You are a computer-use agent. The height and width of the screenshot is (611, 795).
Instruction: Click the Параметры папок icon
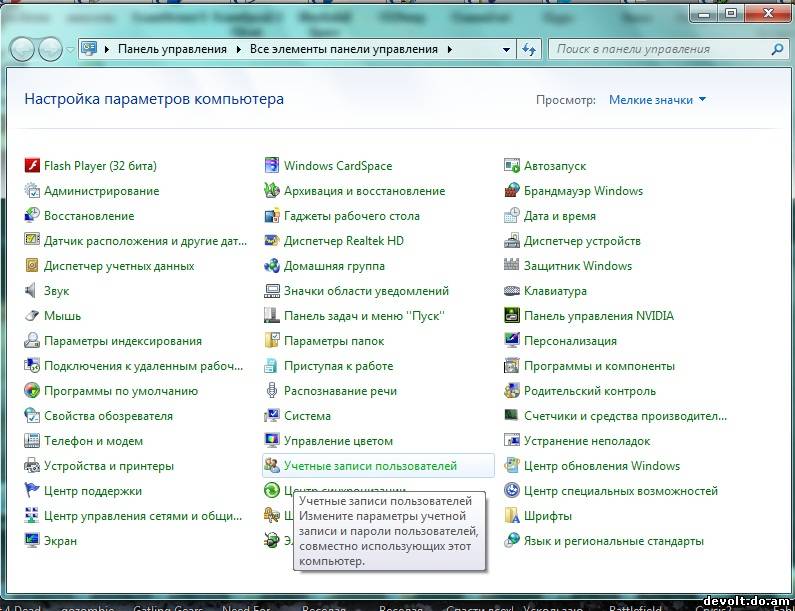[x=272, y=341]
